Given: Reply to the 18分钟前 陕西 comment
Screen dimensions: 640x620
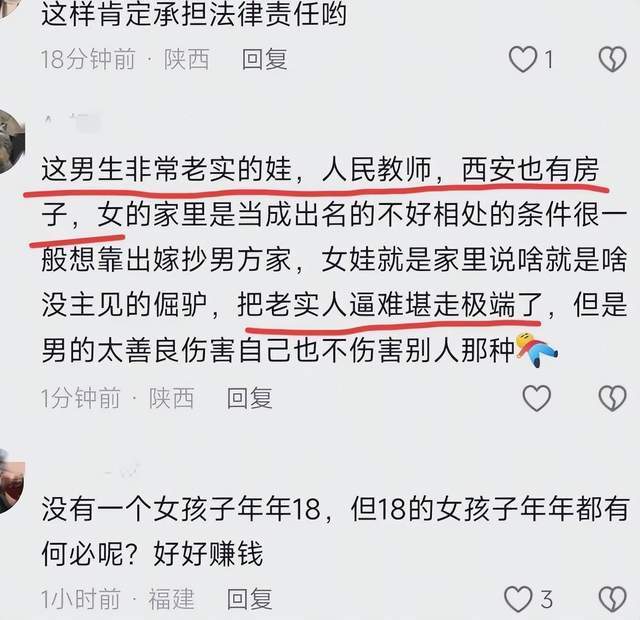Looking at the screenshot, I should pos(264,60).
